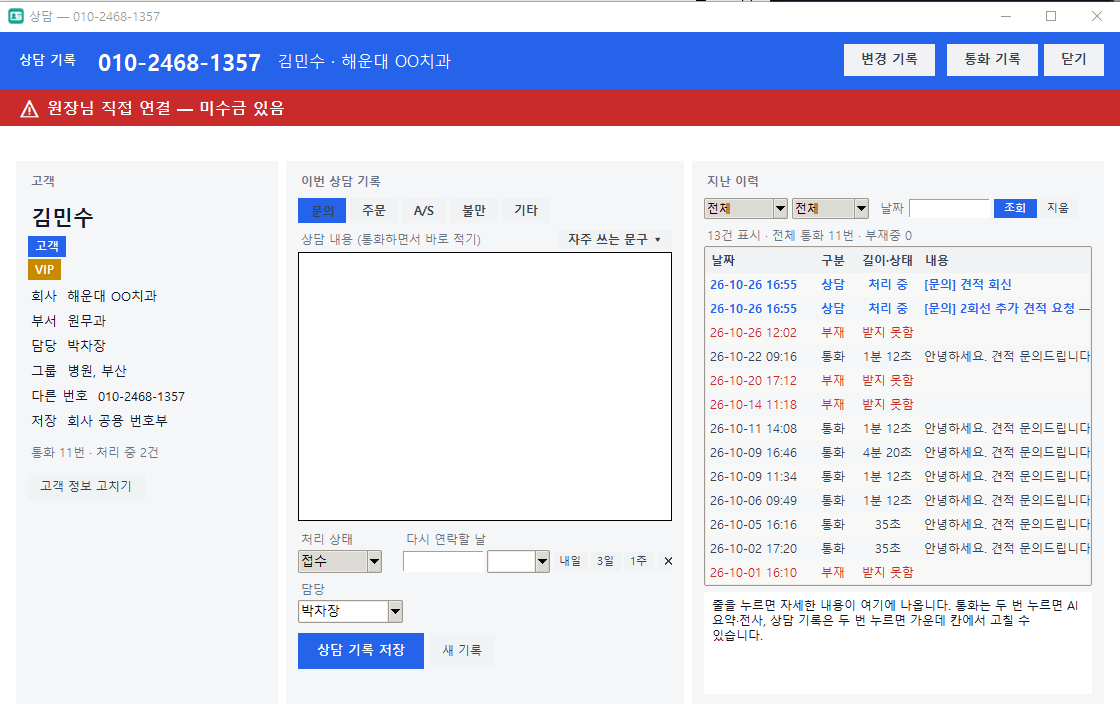Viewport: 1120px width, 712px height.
Task: Open the 통화 기록 call log
Action: tap(992, 59)
